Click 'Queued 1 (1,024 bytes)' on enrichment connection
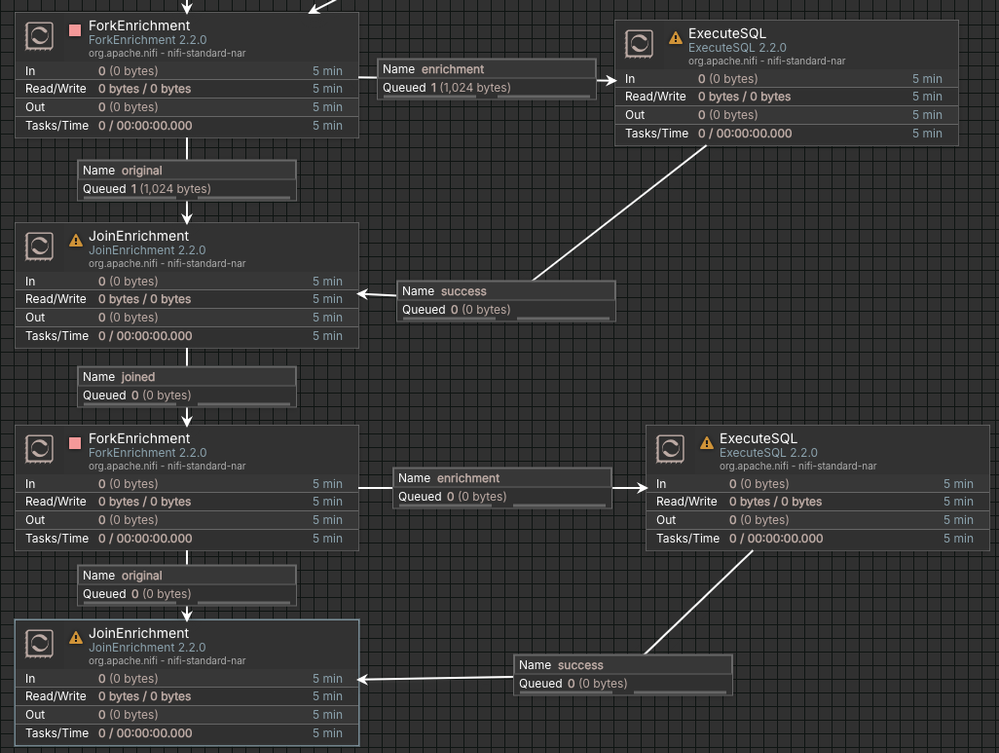Screen dimensions: 999x753 click(x=447, y=87)
